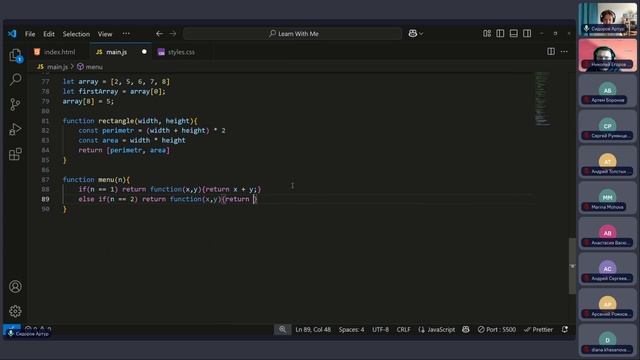Open the Manage gear settings icon
This screenshot has height=360, width=640.
(x=15, y=311)
